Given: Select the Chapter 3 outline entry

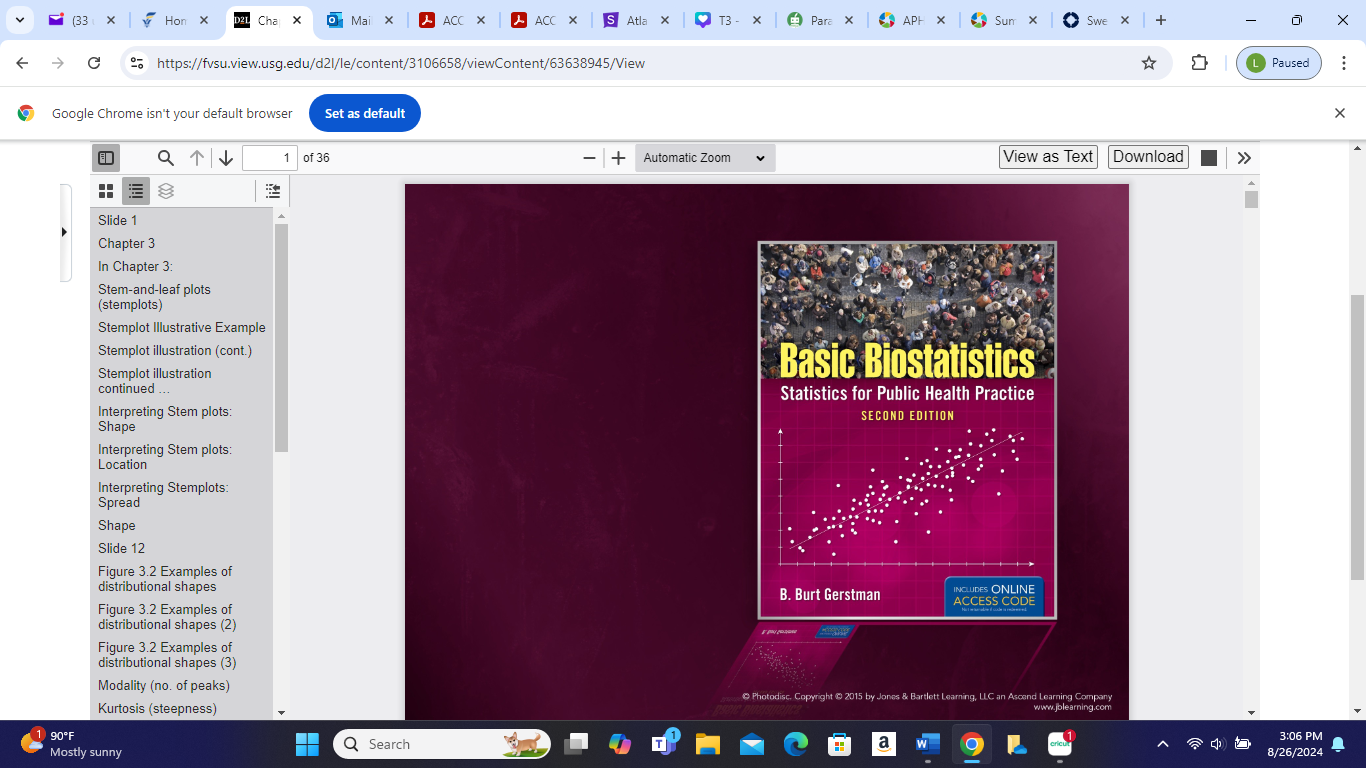Looking at the screenshot, I should (127, 243).
